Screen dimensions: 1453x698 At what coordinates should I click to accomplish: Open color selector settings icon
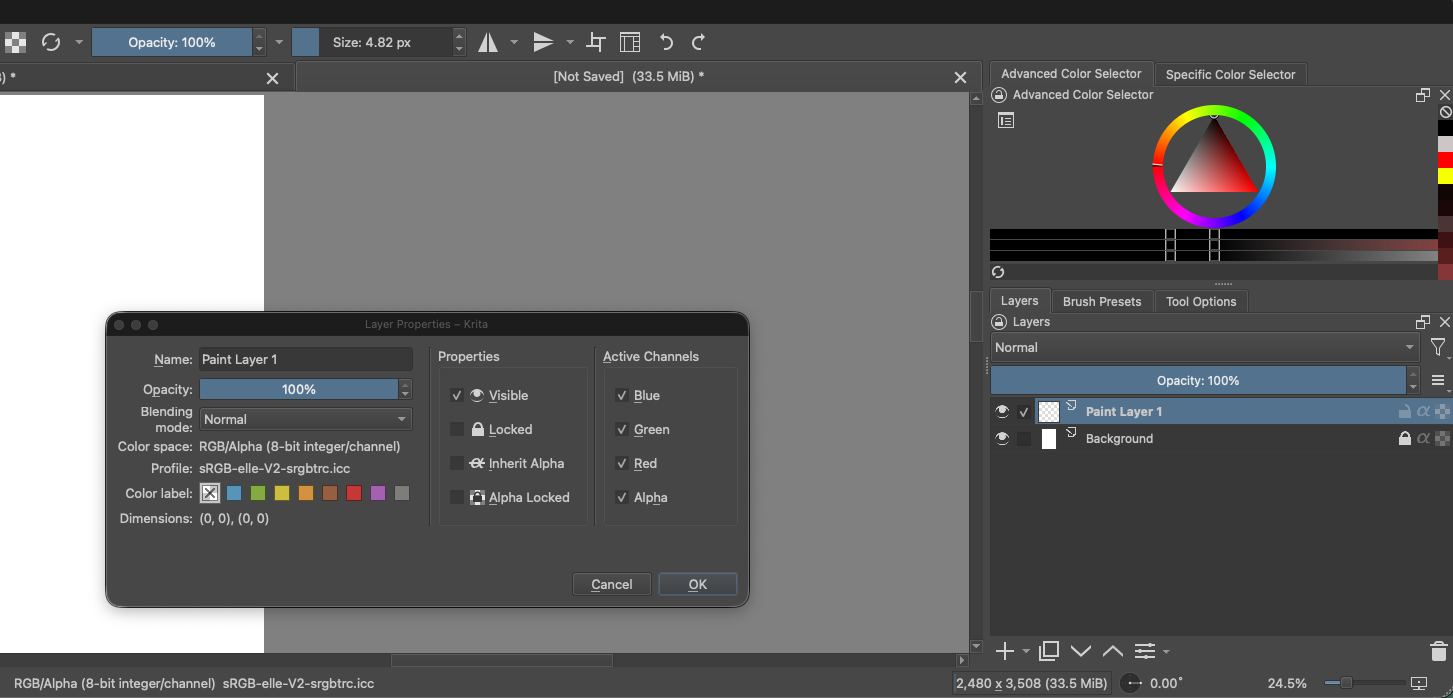(1006, 121)
